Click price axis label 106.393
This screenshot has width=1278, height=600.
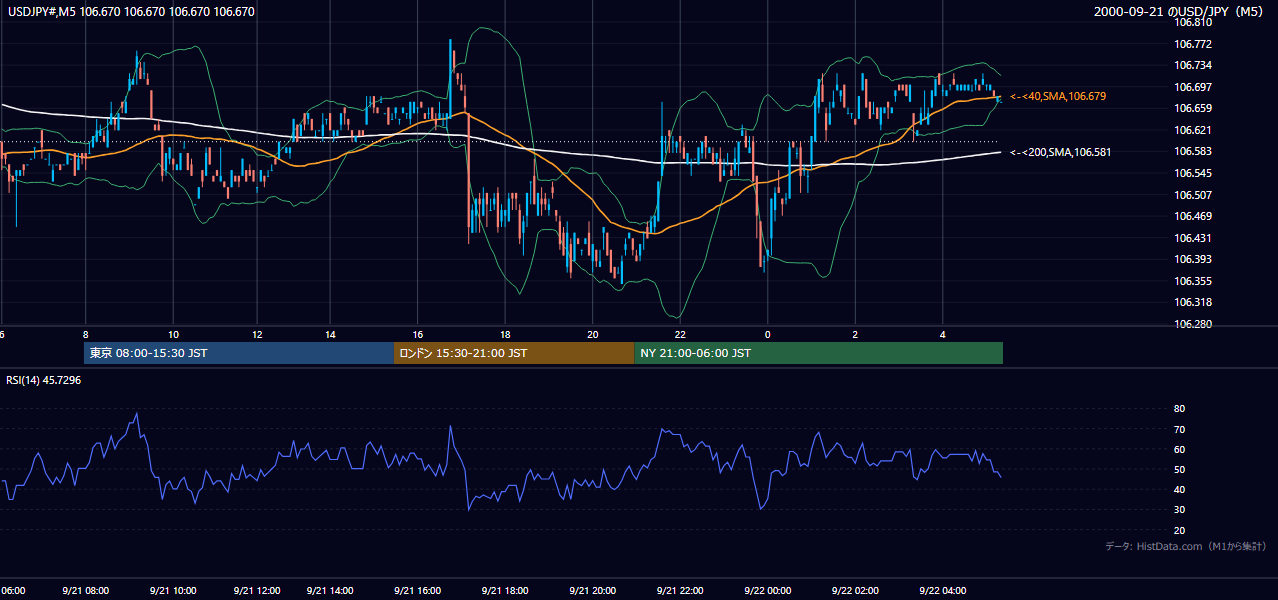click(1193, 259)
